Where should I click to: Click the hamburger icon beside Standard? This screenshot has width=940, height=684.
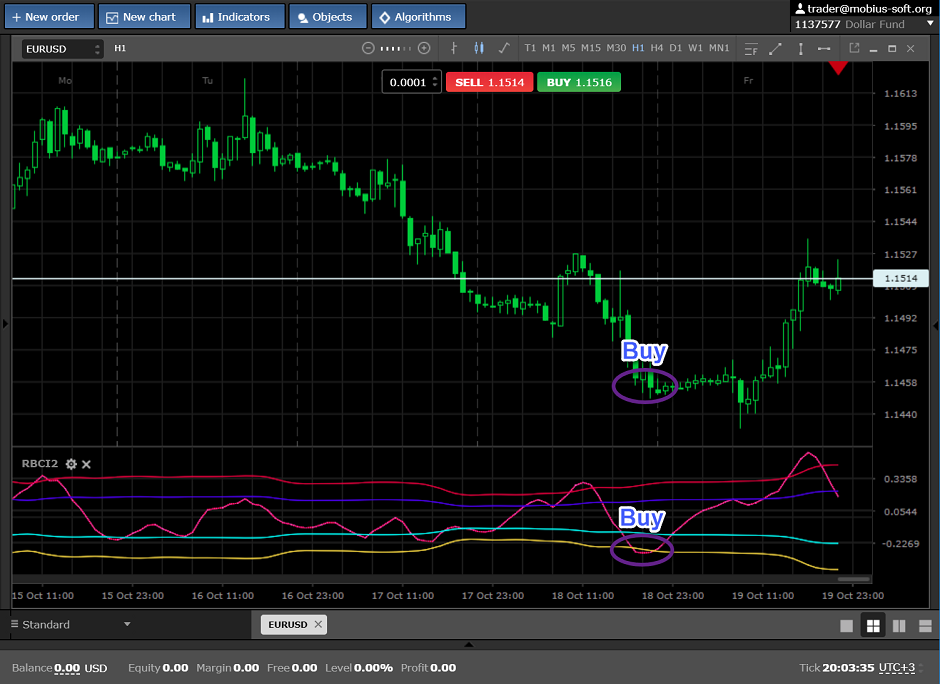point(14,624)
